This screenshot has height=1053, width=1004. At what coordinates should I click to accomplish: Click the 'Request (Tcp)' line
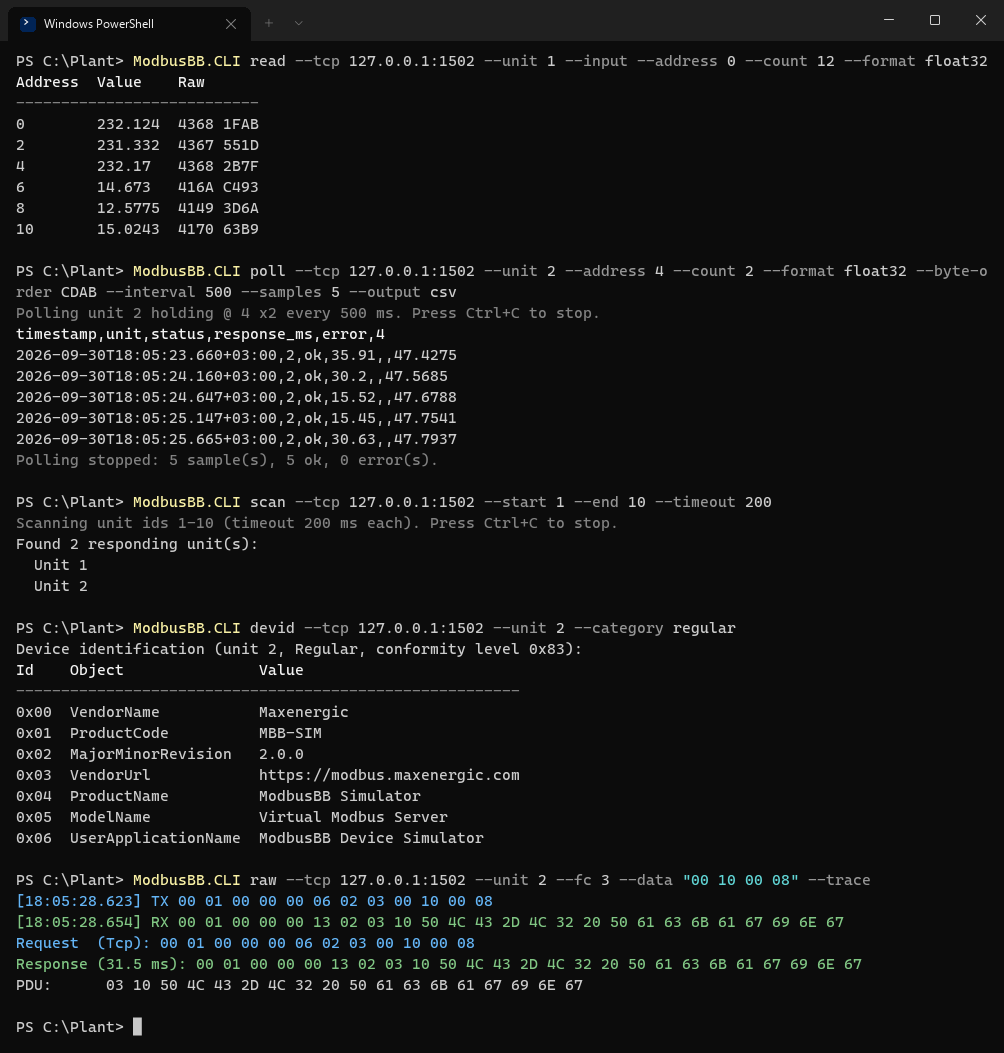pos(245,943)
